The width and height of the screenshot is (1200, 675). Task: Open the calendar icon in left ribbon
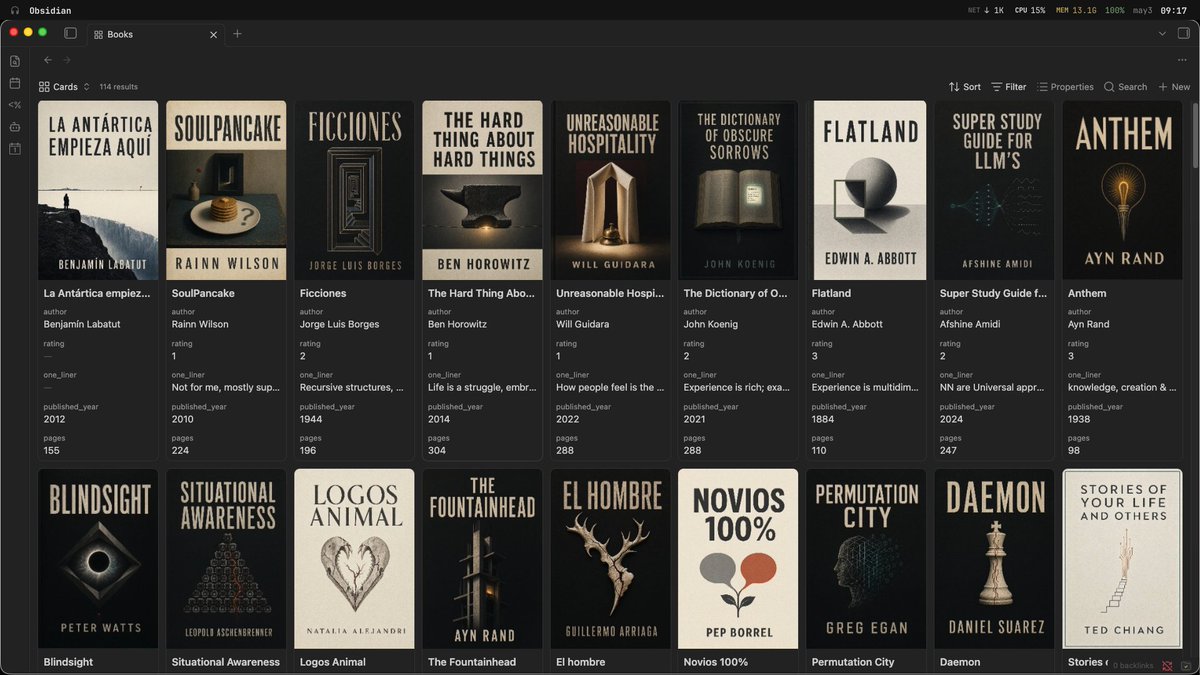point(15,83)
